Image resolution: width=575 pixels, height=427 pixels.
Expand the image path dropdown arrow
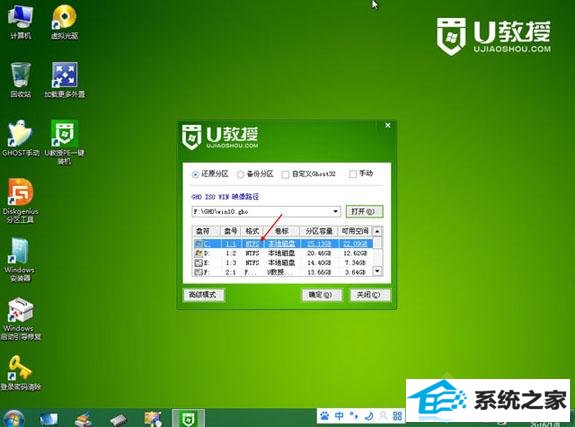(335, 212)
